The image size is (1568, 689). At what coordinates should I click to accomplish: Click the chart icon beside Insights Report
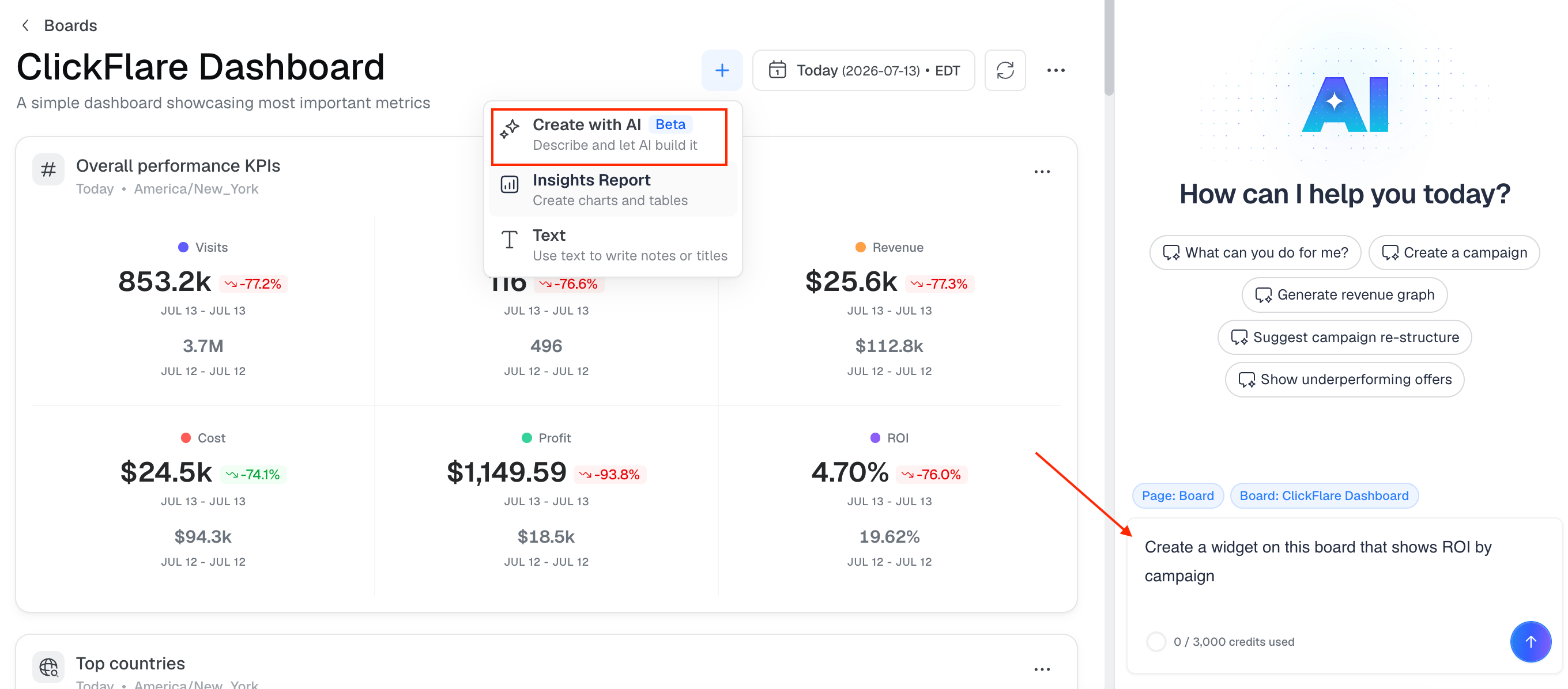click(x=510, y=184)
